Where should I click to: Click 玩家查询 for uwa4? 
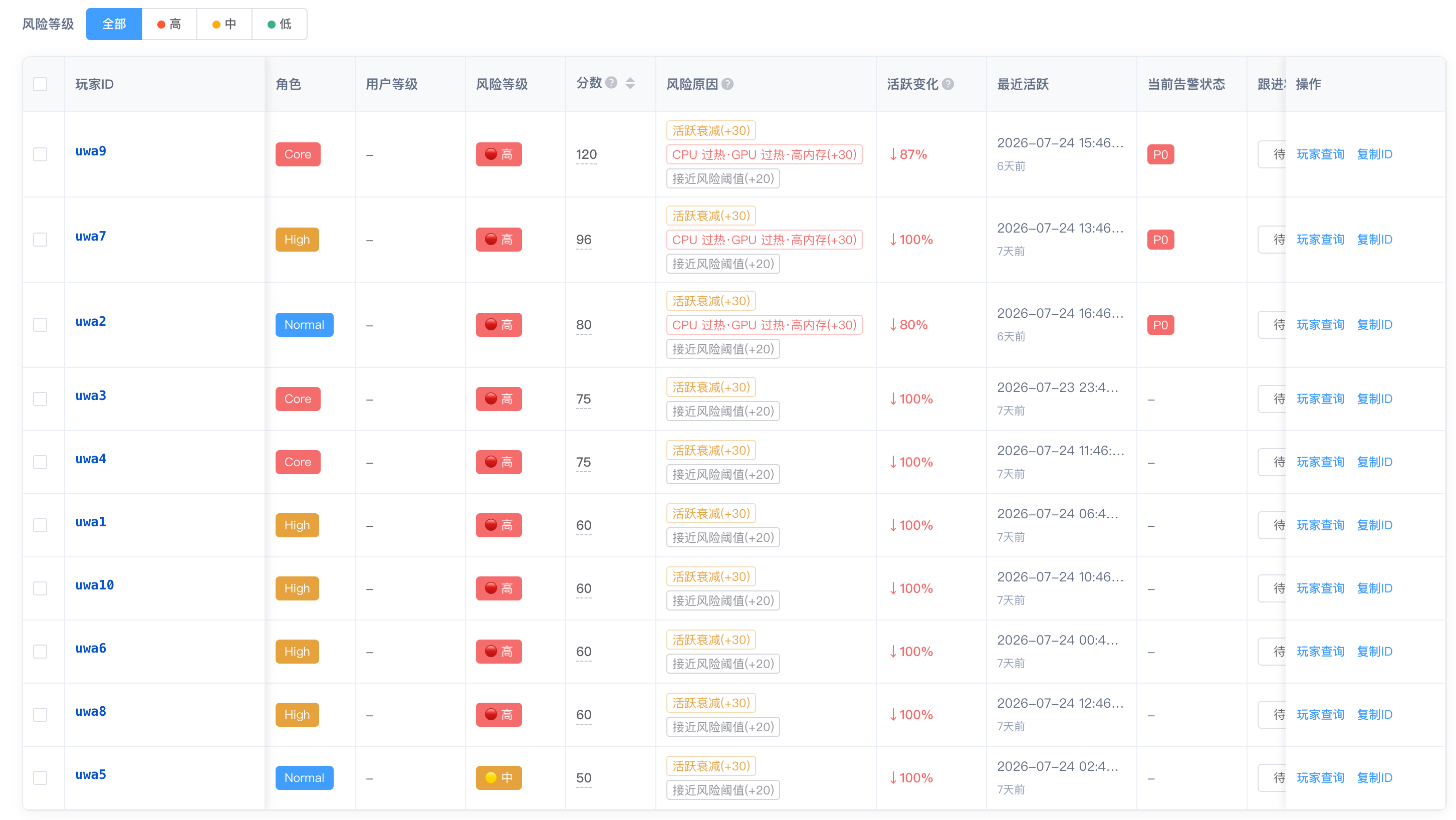[1320, 462]
